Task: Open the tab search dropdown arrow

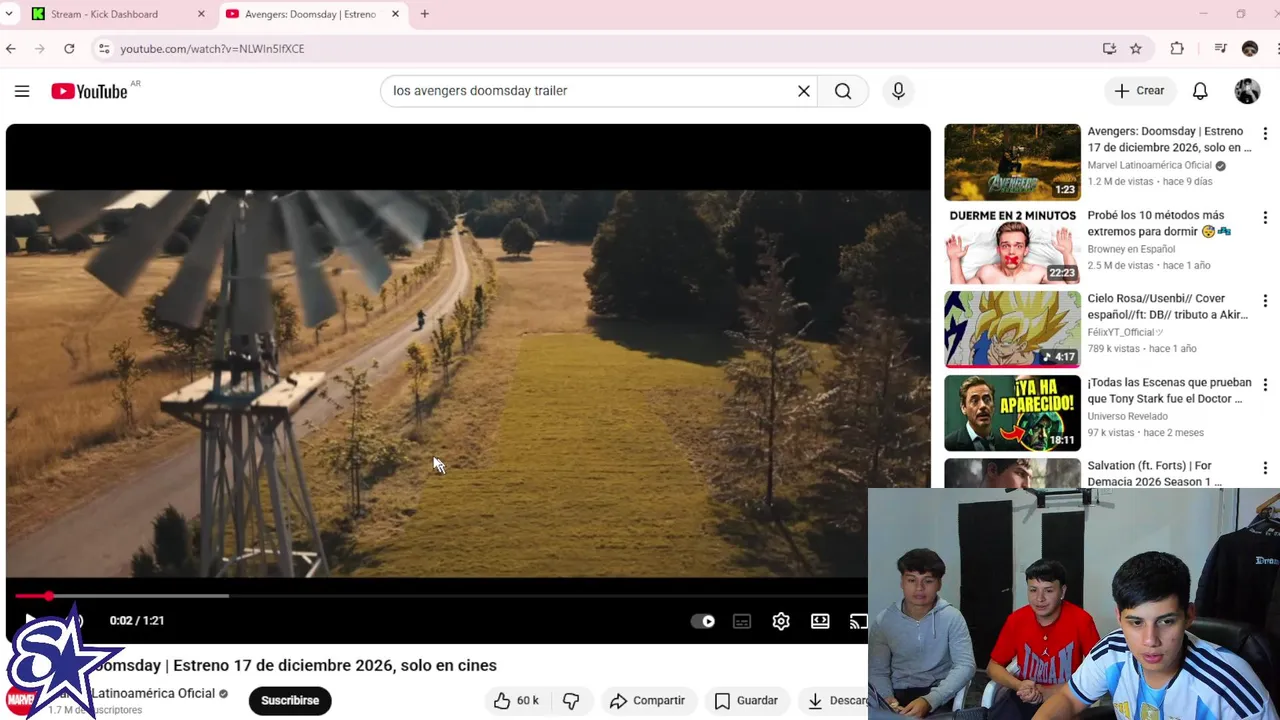Action: click(9, 14)
